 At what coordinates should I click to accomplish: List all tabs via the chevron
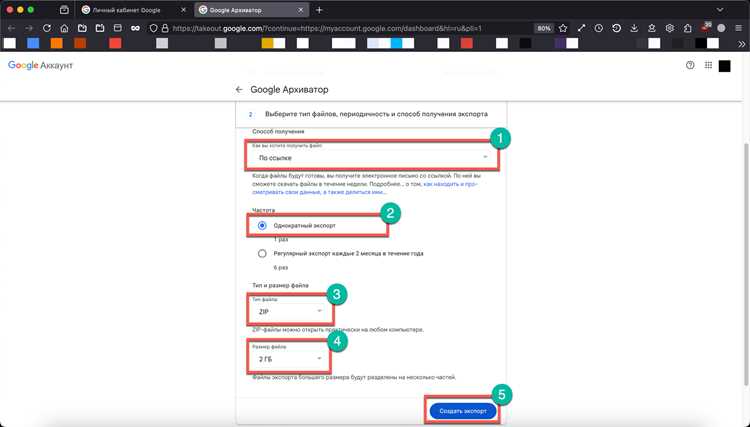click(720, 10)
